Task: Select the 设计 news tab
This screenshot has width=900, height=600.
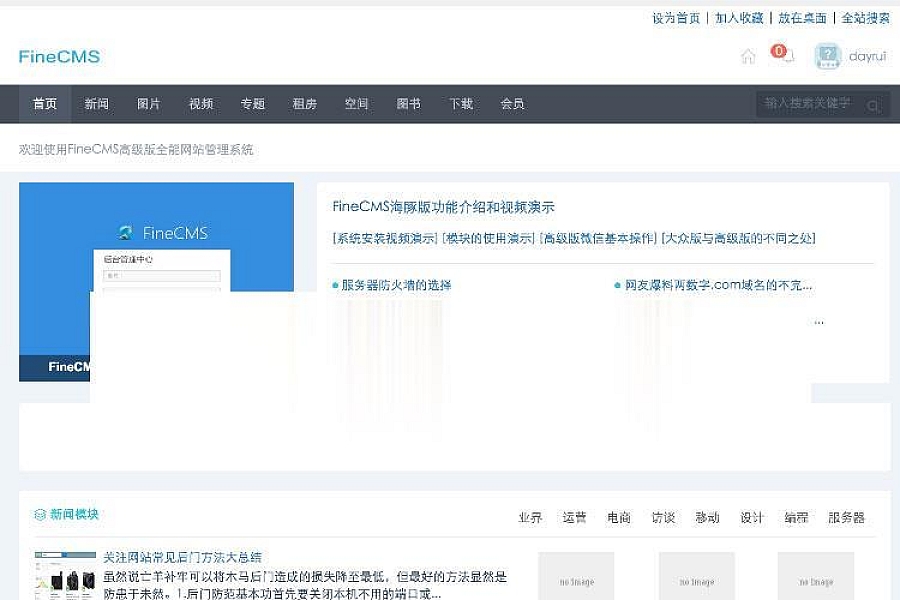Action: (751, 518)
